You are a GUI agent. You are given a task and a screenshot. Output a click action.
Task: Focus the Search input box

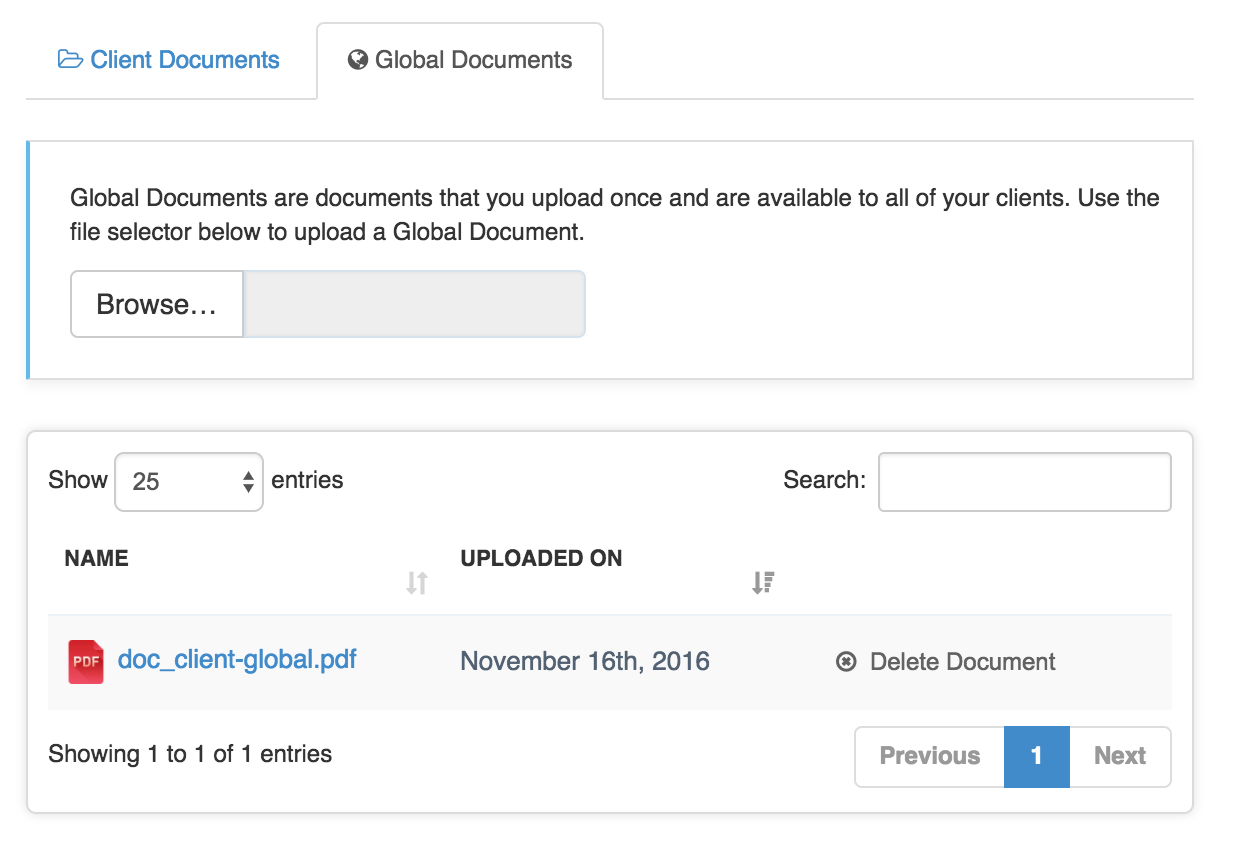click(x=1025, y=482)
